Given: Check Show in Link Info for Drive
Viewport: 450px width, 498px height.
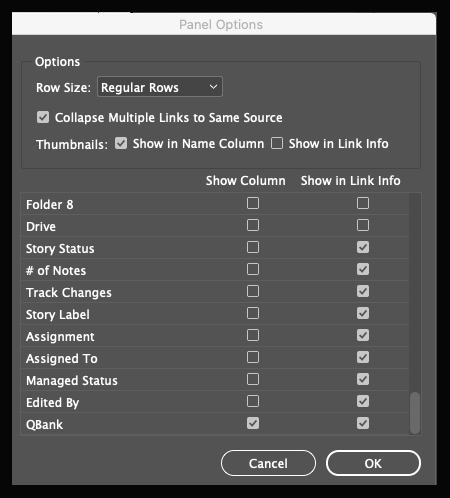Looking at the screenshot, I should tap(363, 225).
